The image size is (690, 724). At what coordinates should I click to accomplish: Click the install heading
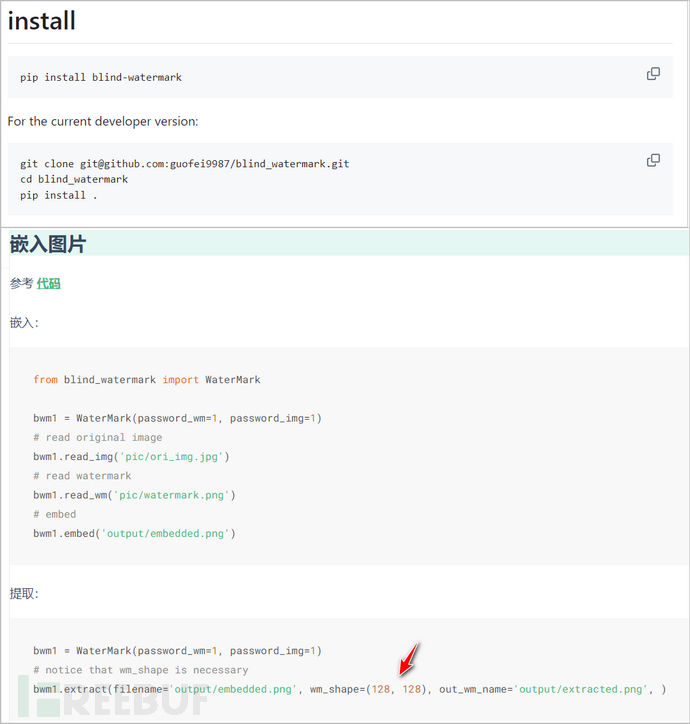[x=42, y=20]
